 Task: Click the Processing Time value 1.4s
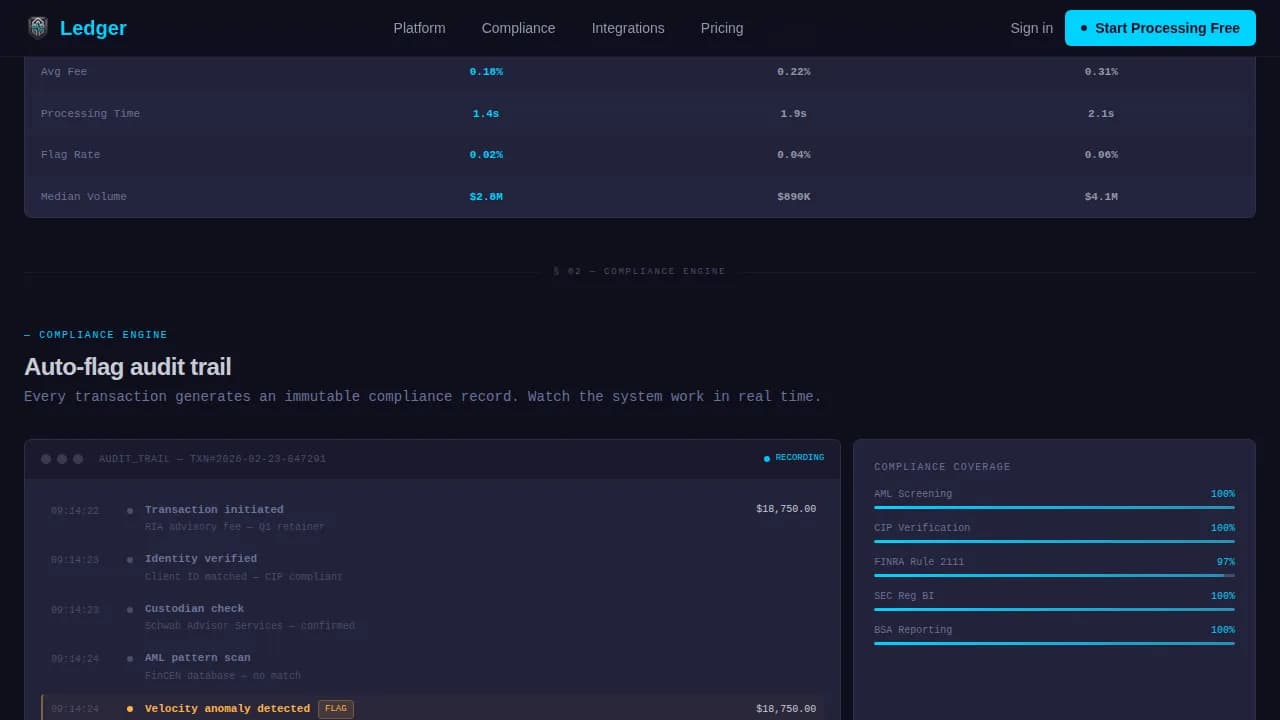point(486,114)
